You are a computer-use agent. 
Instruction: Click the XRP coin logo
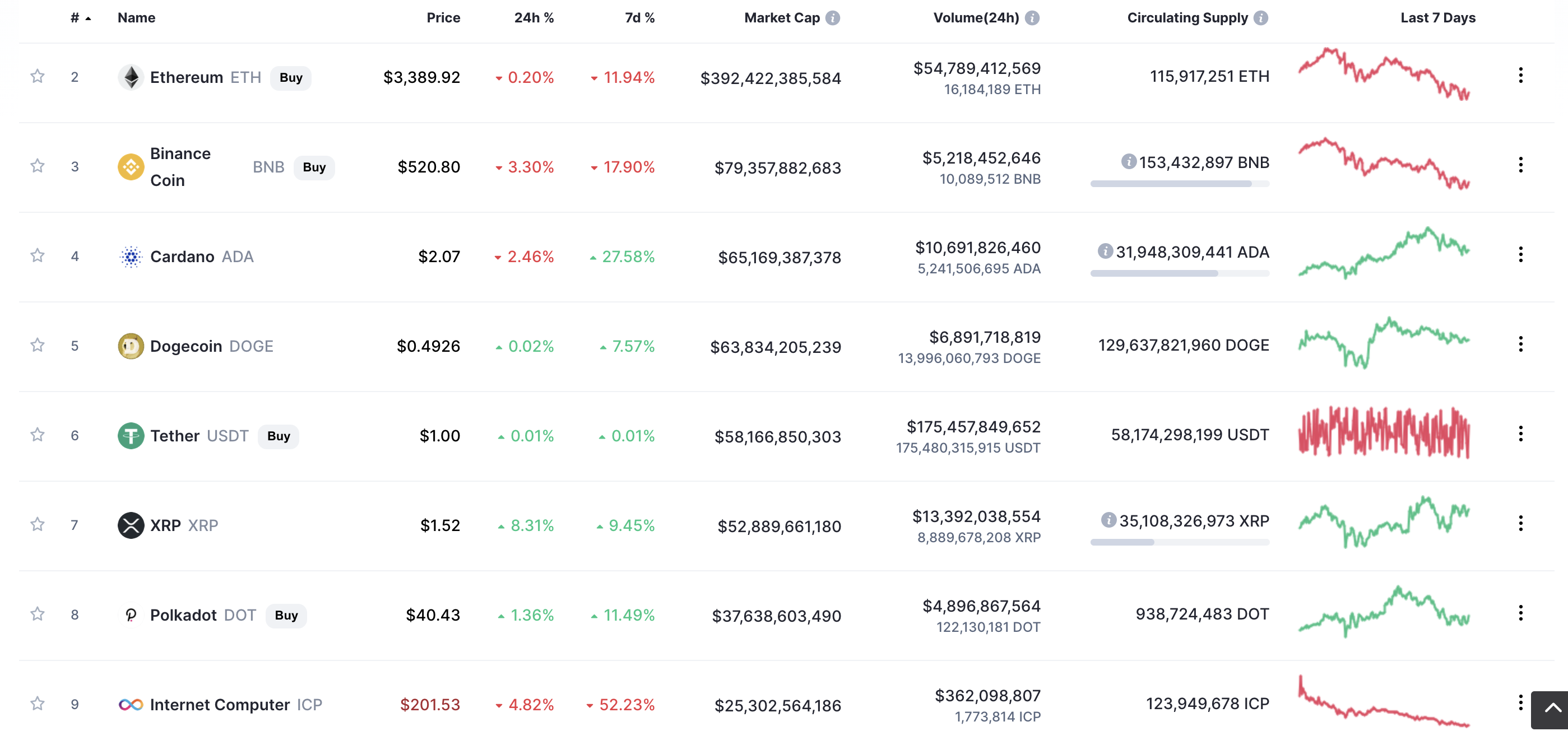coord(131,525)
